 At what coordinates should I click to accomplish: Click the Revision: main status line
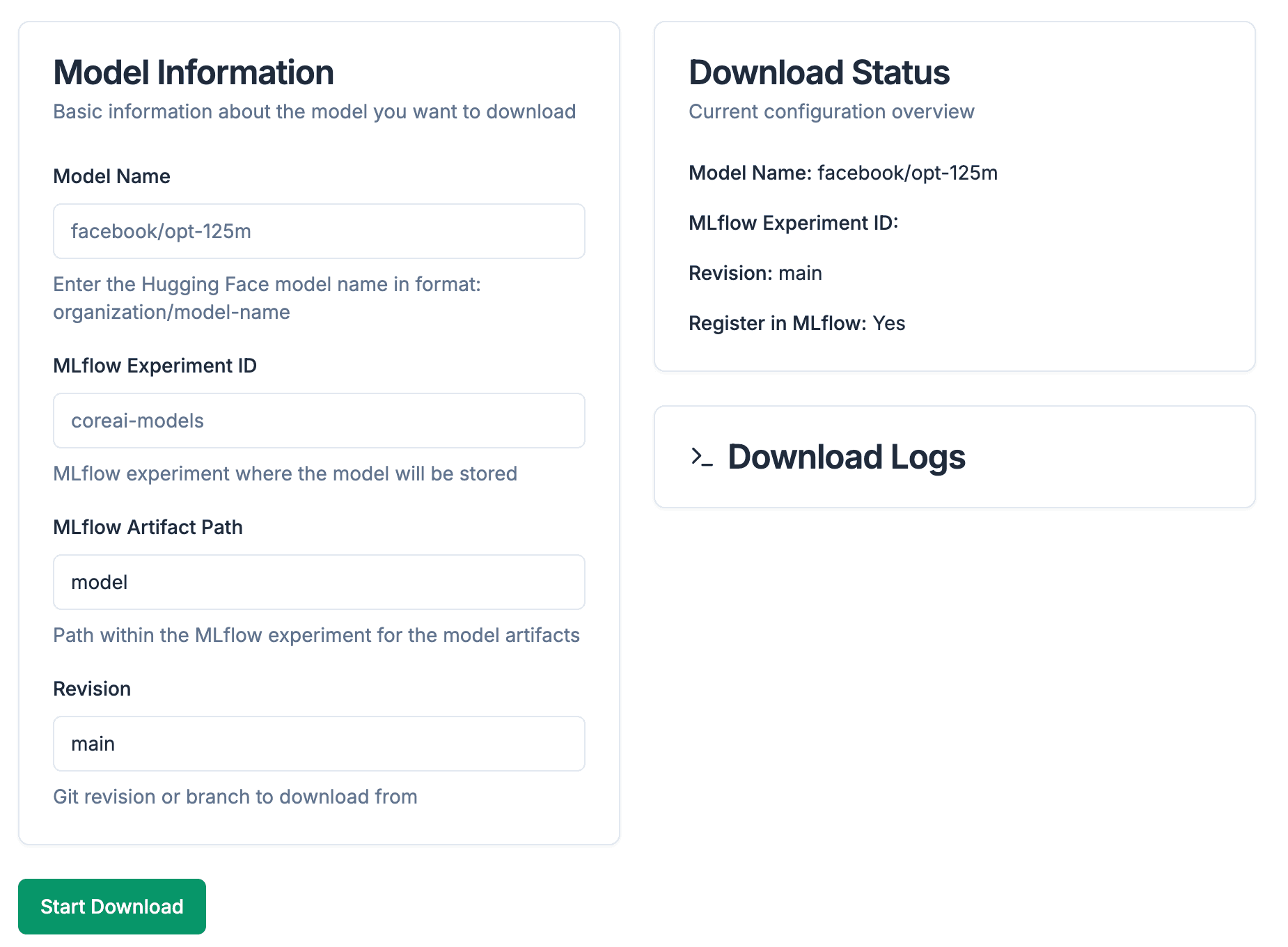(755, 273)
